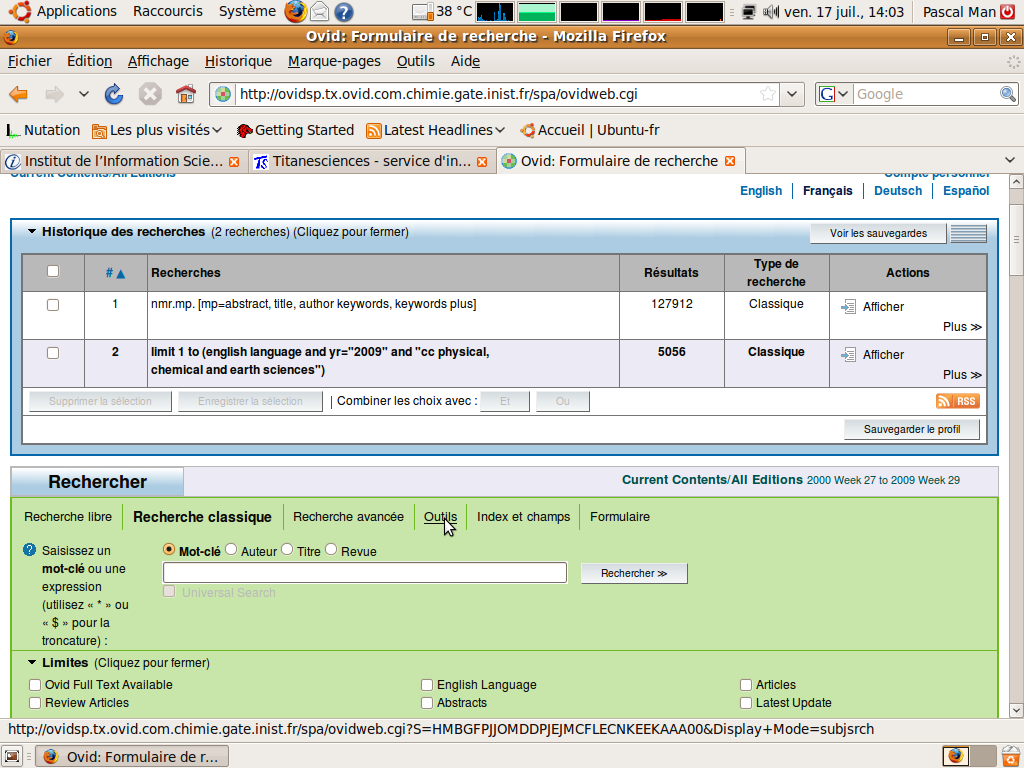Open the Marque-pages menu

point(334,61)
